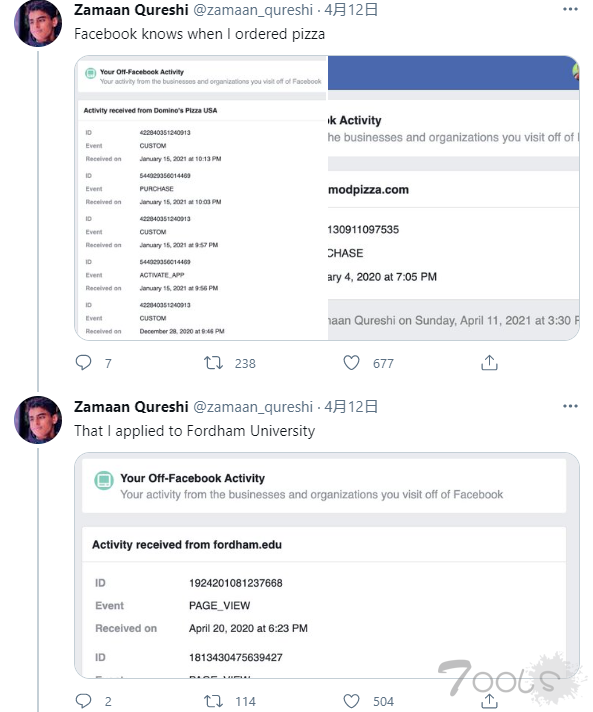
Task: Reply to the pizza tweet
Action: point(84,362)
